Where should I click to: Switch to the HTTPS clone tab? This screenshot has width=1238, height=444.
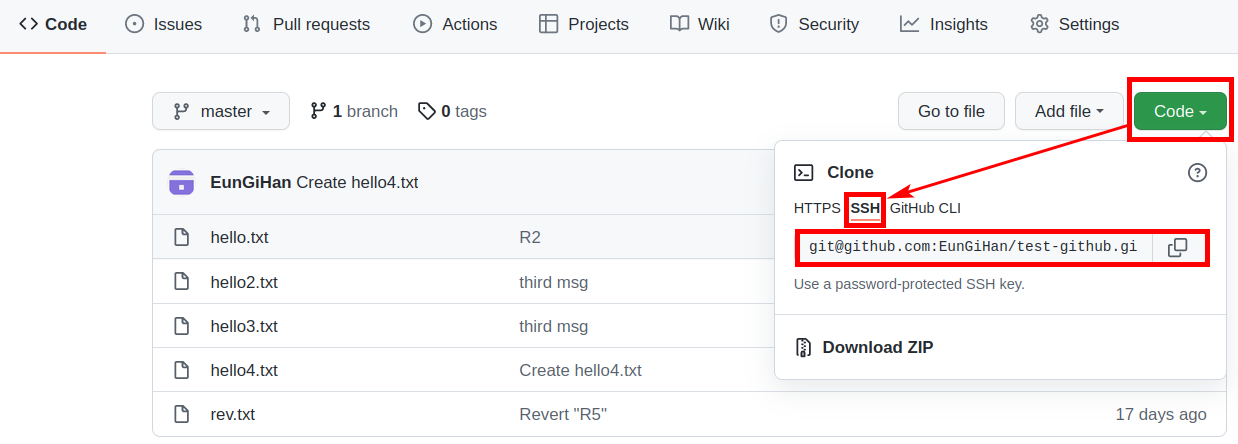817,208
